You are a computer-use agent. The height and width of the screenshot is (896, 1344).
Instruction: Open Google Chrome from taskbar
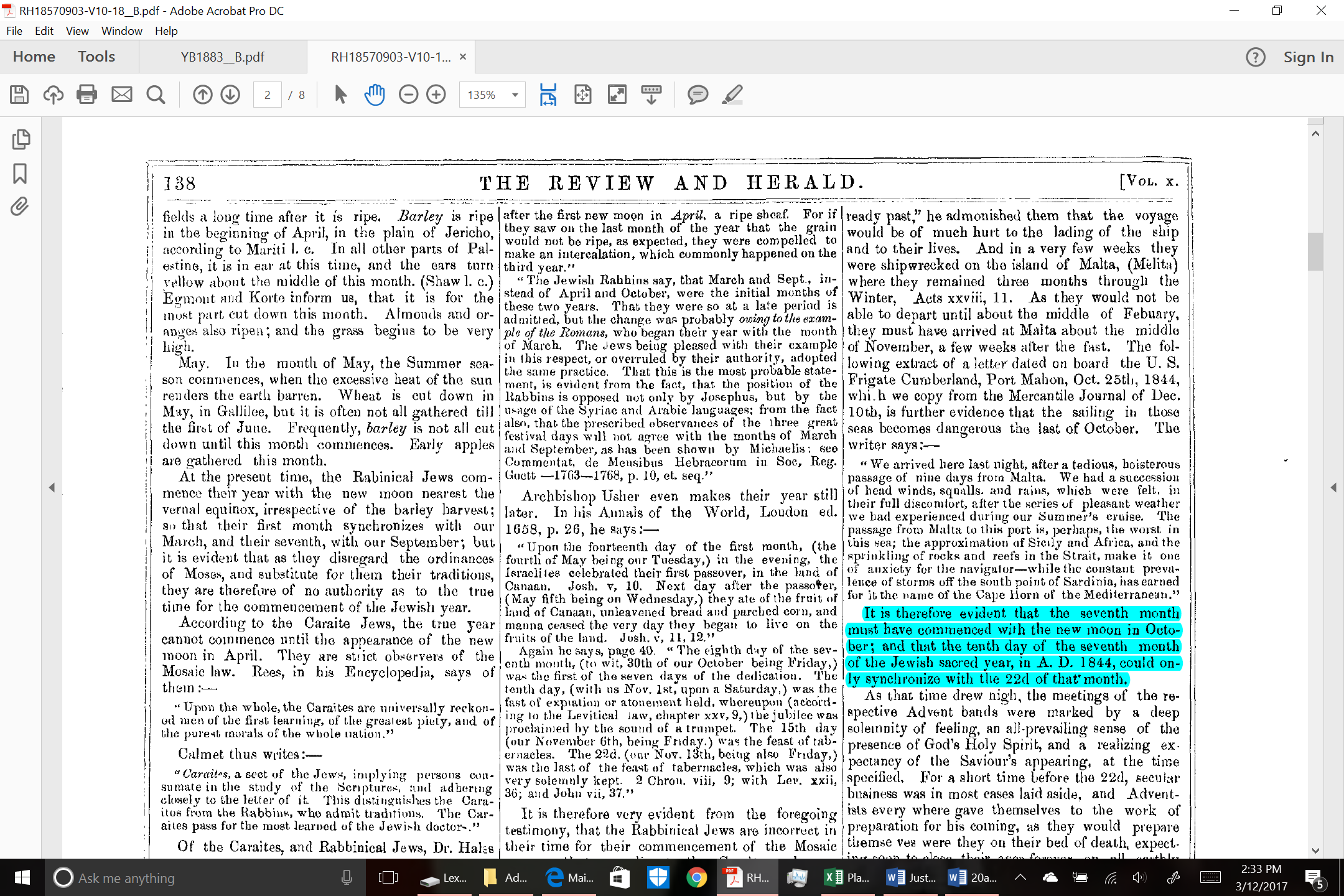pyautogui.click(x=697, y=877)
